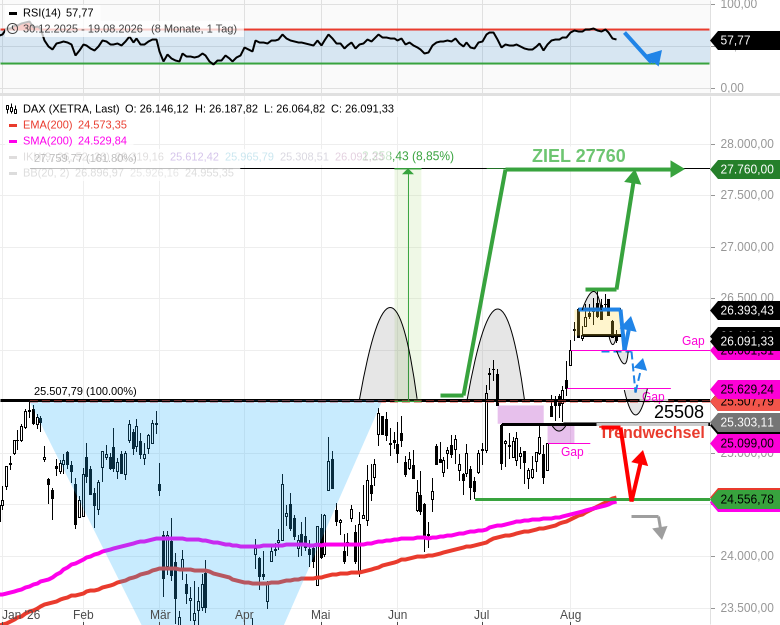Click the Mai month label on the time axis
This screenshot has height=625, width=780.
320,615
